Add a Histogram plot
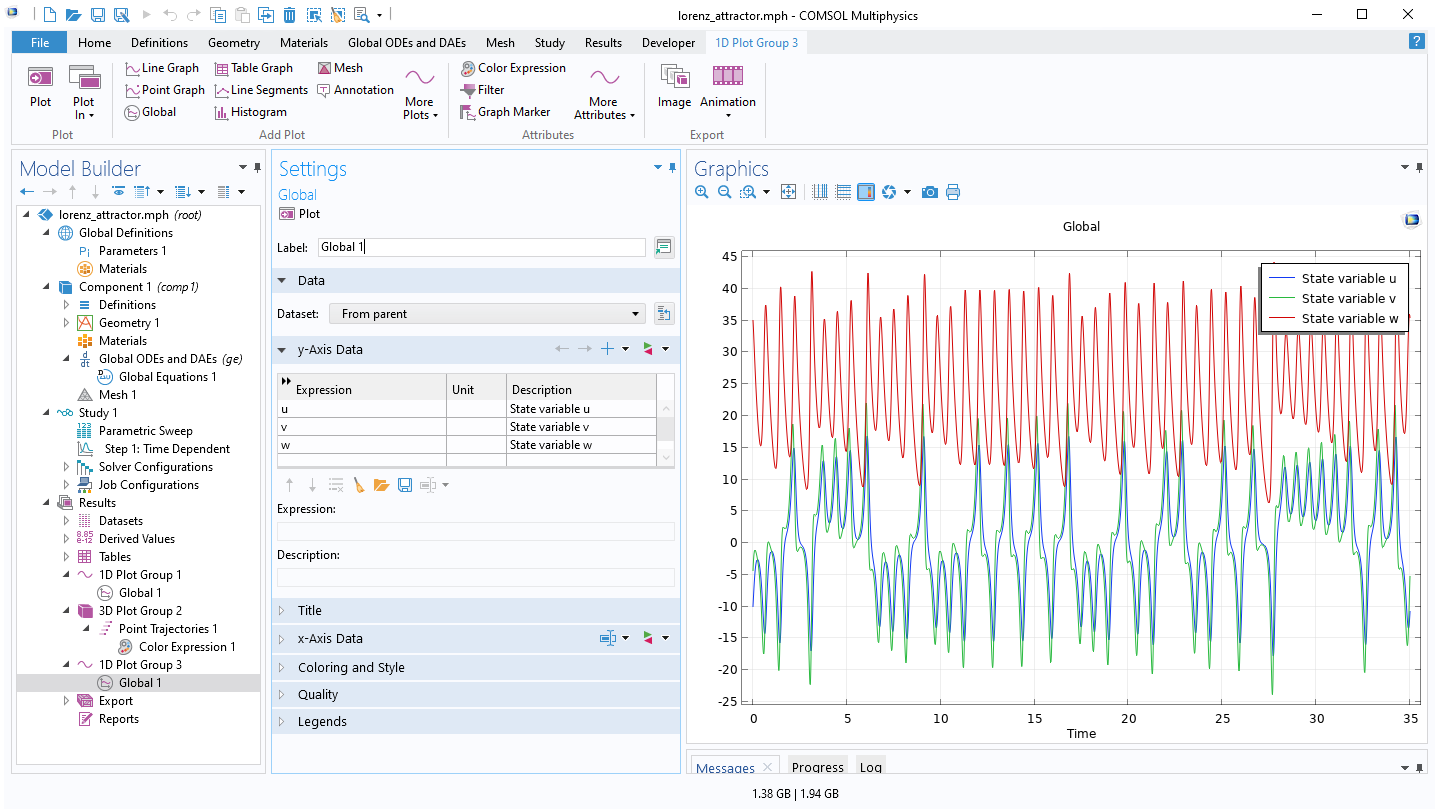This screenshot has width=1439, height=810. tap(250, 112)
